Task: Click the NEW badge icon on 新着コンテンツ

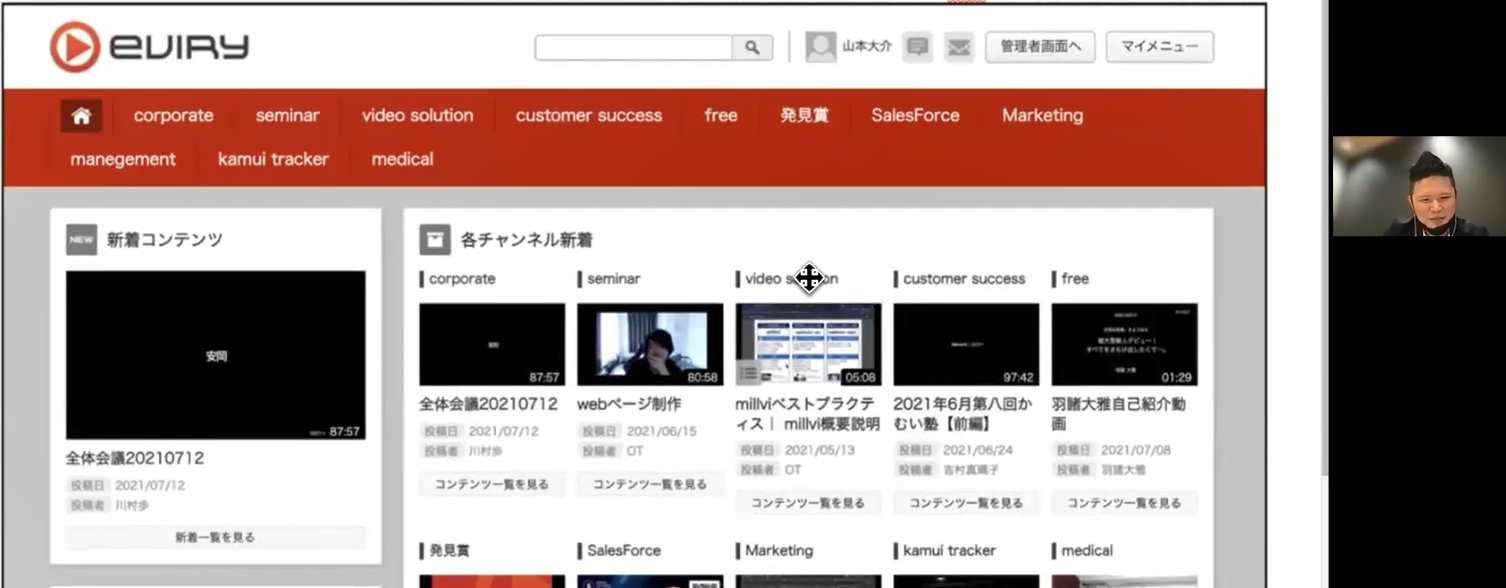Action: coord(81,239)
